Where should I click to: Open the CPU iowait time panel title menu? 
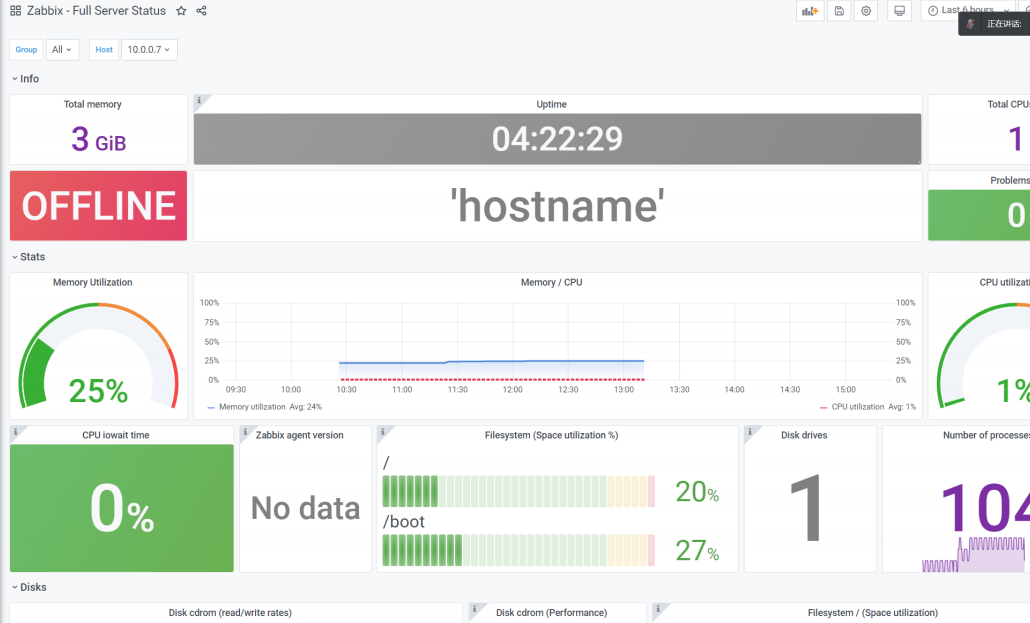click(116, 435)
